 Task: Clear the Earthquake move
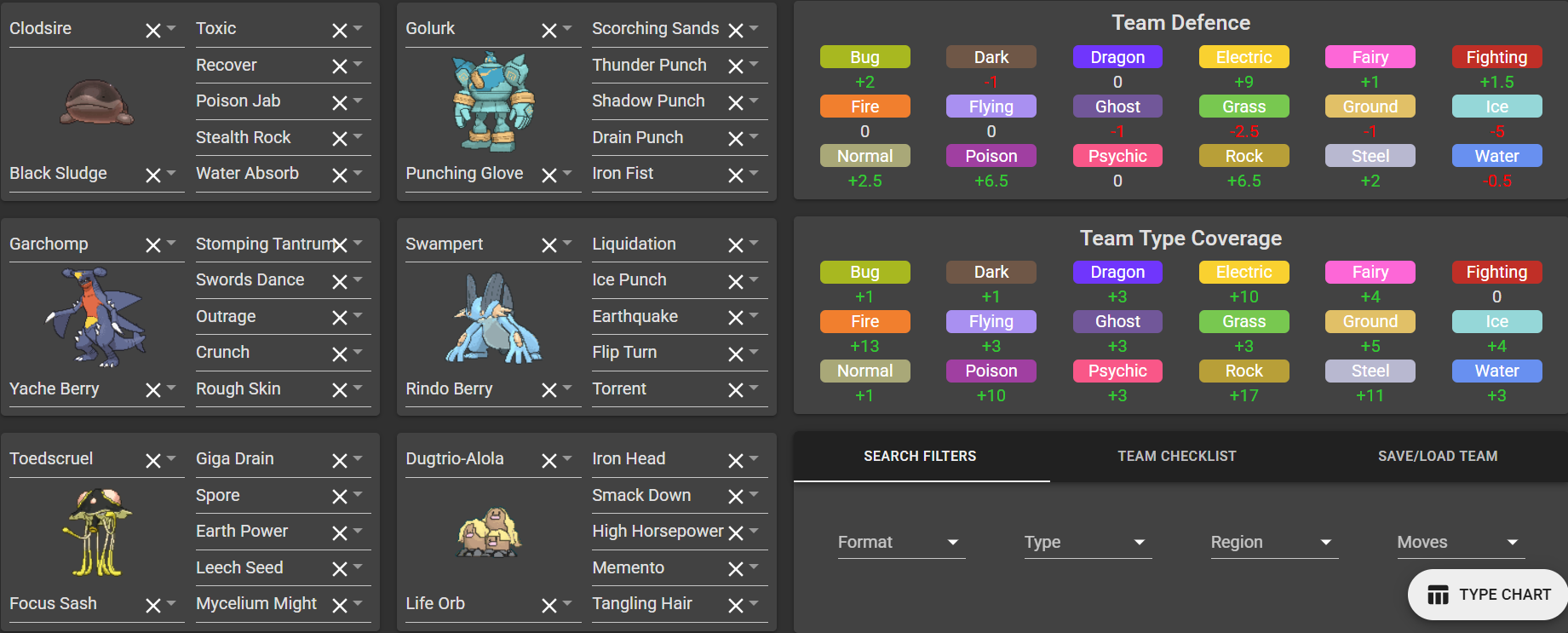click(x=736, y=318)
